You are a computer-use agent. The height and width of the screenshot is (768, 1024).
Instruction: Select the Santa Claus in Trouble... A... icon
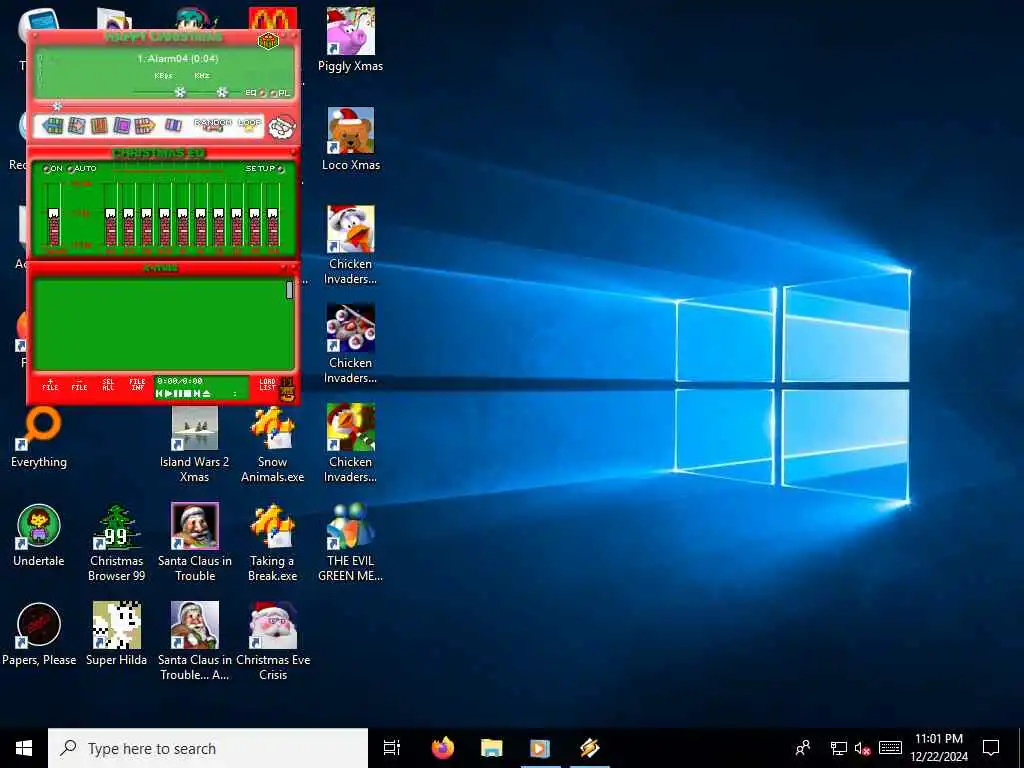pyautogui.click(x=195, y=641)
